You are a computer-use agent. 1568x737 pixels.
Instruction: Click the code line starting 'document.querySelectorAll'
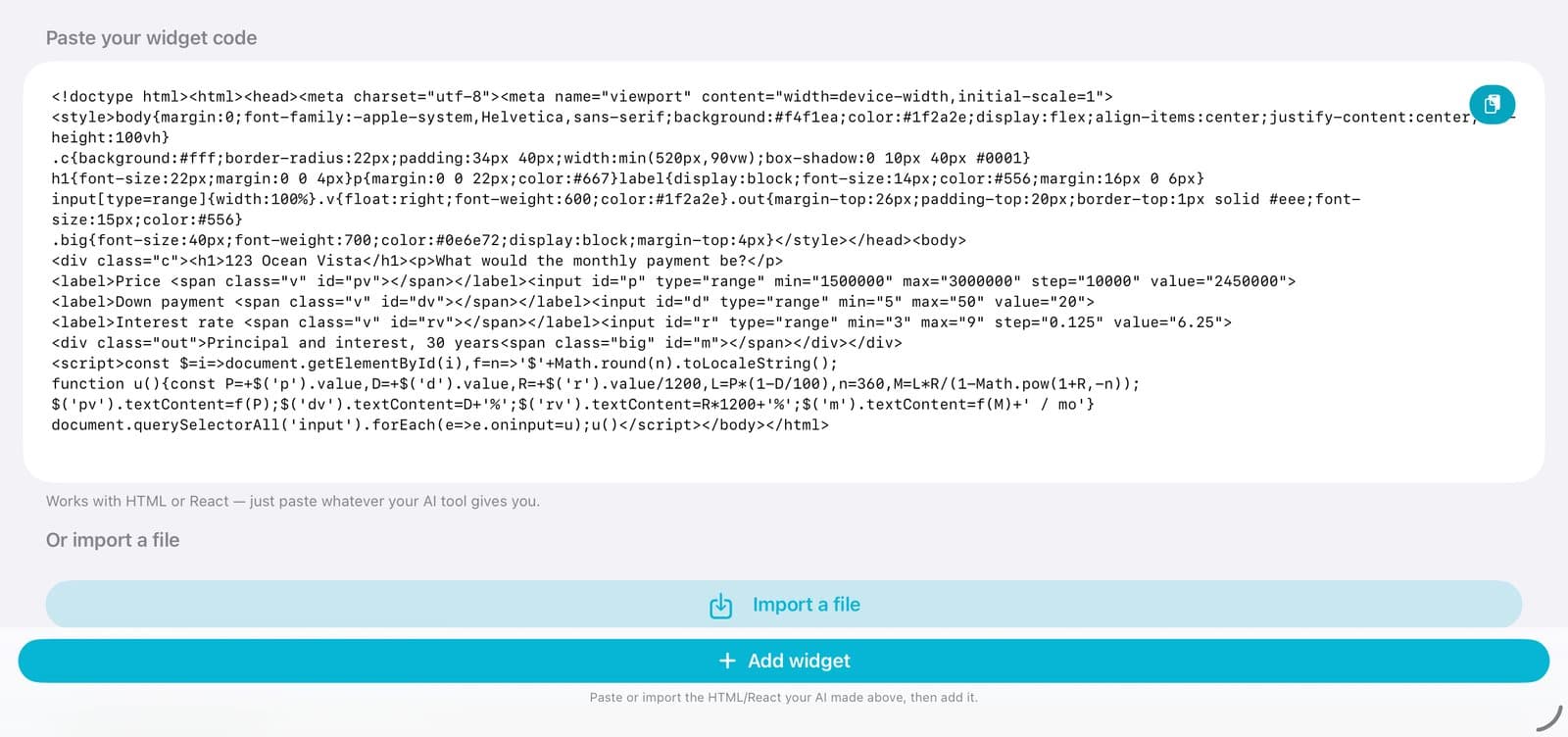pos(440,425)
